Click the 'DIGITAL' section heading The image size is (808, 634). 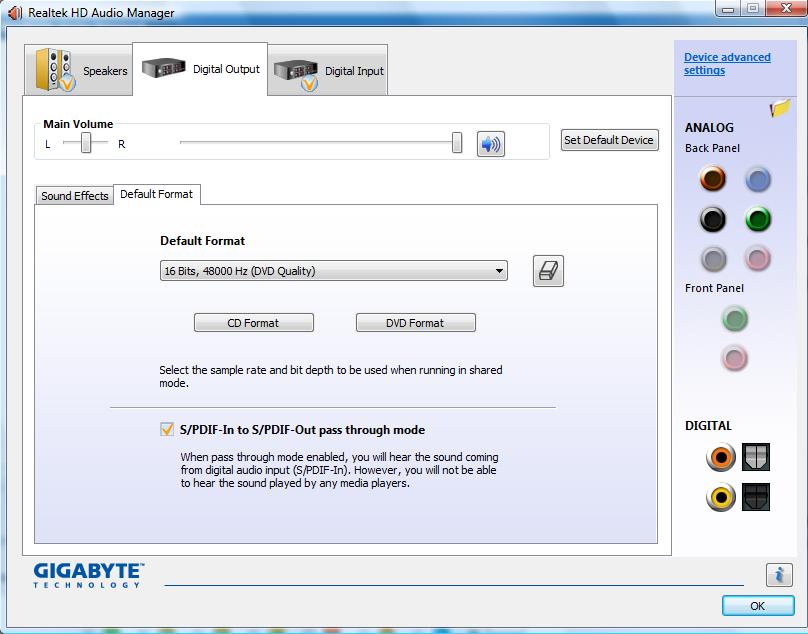pyautogui.click(x=708, y=426)
